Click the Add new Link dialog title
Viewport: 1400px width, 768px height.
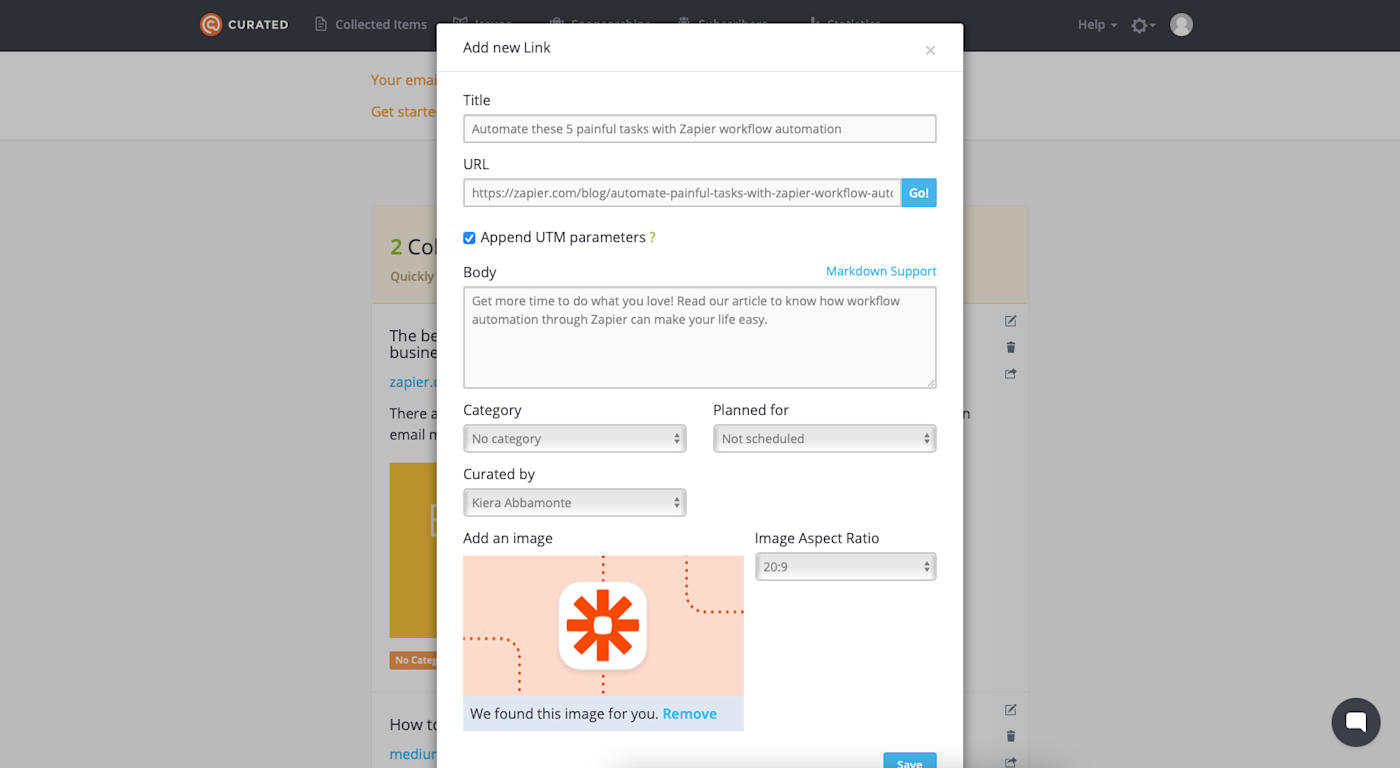507,47
